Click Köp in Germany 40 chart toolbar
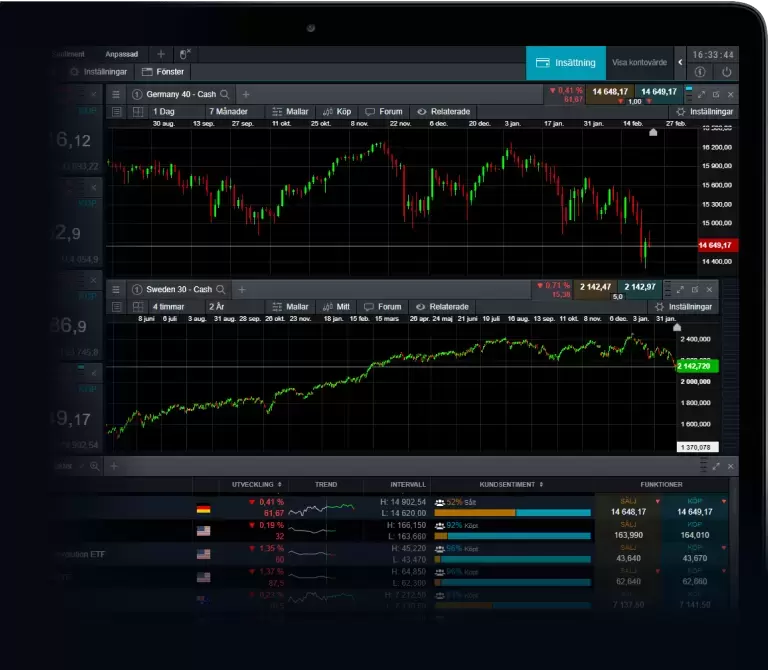Image resolution: width=768 pixels, height=670 pixels. [x=337, y=112]
